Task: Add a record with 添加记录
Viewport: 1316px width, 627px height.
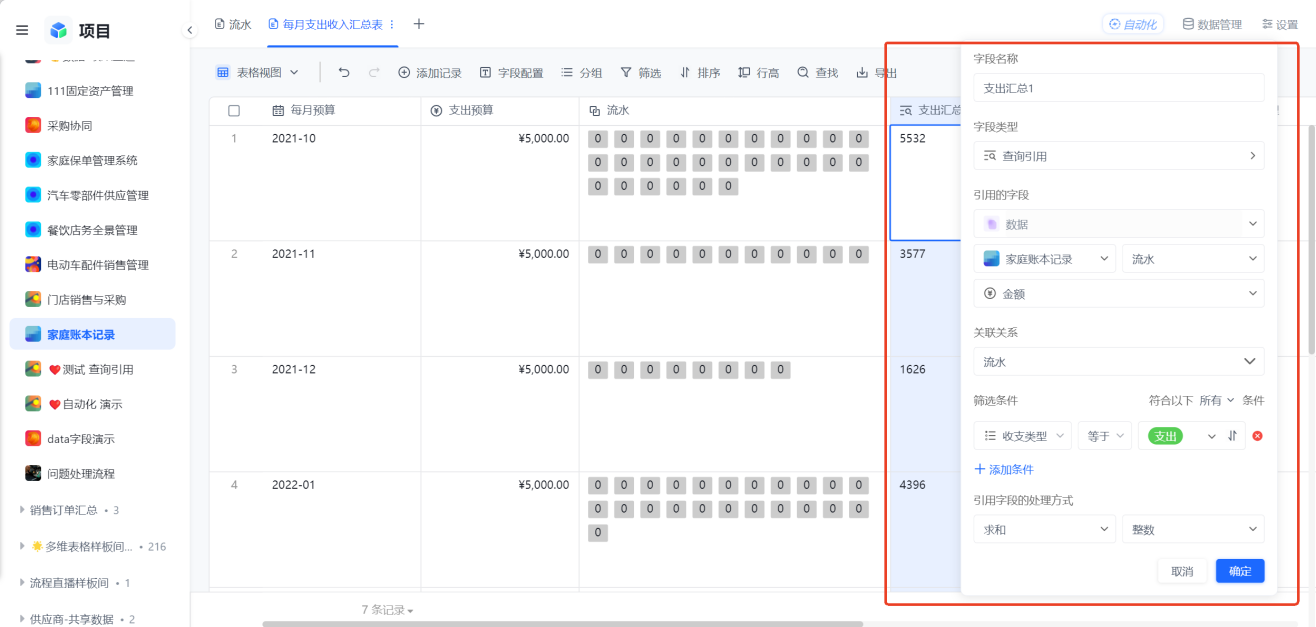Action: coord(430,73)
